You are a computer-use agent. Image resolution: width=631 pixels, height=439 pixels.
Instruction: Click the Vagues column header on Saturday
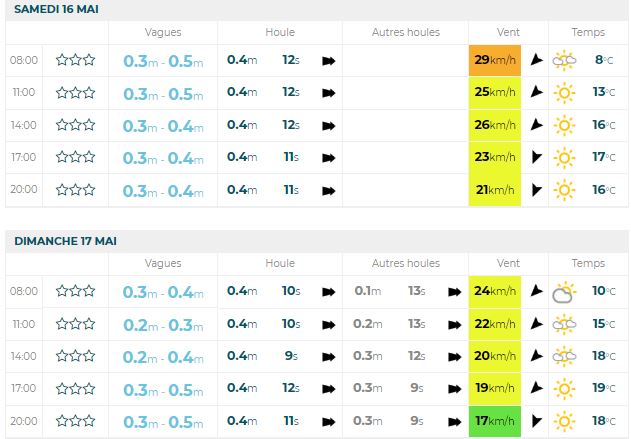[x=163, y=32]
